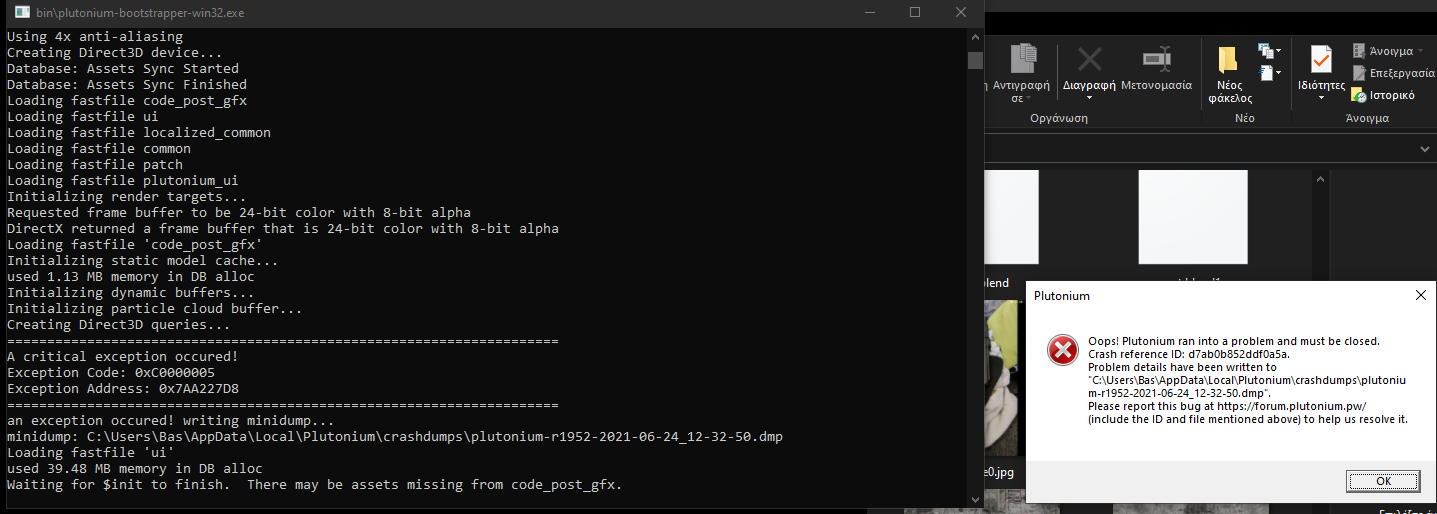Click the Διαγραφή X icon in Explorer

tap(1089, 59)
